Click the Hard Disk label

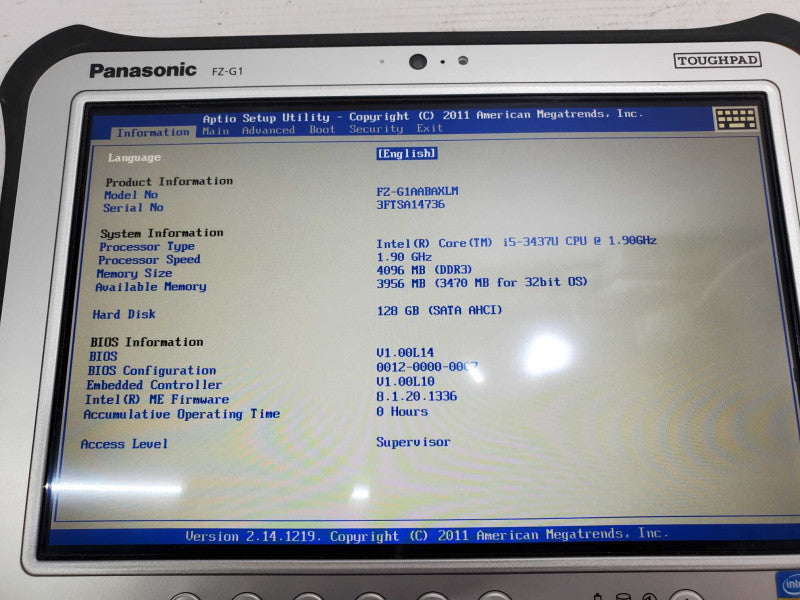pos(124,314)
